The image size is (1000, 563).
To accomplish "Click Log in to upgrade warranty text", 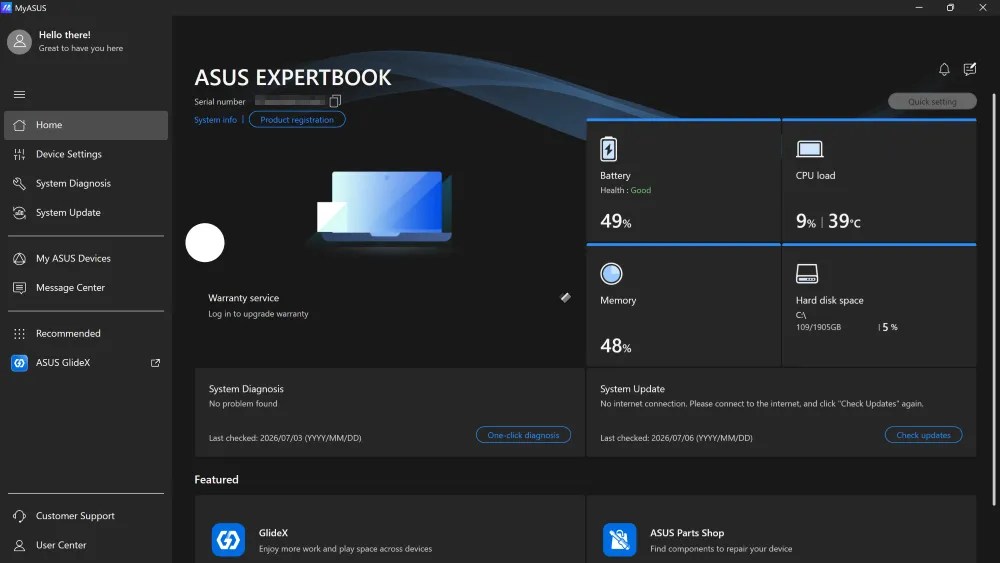I will coord(258,314).
